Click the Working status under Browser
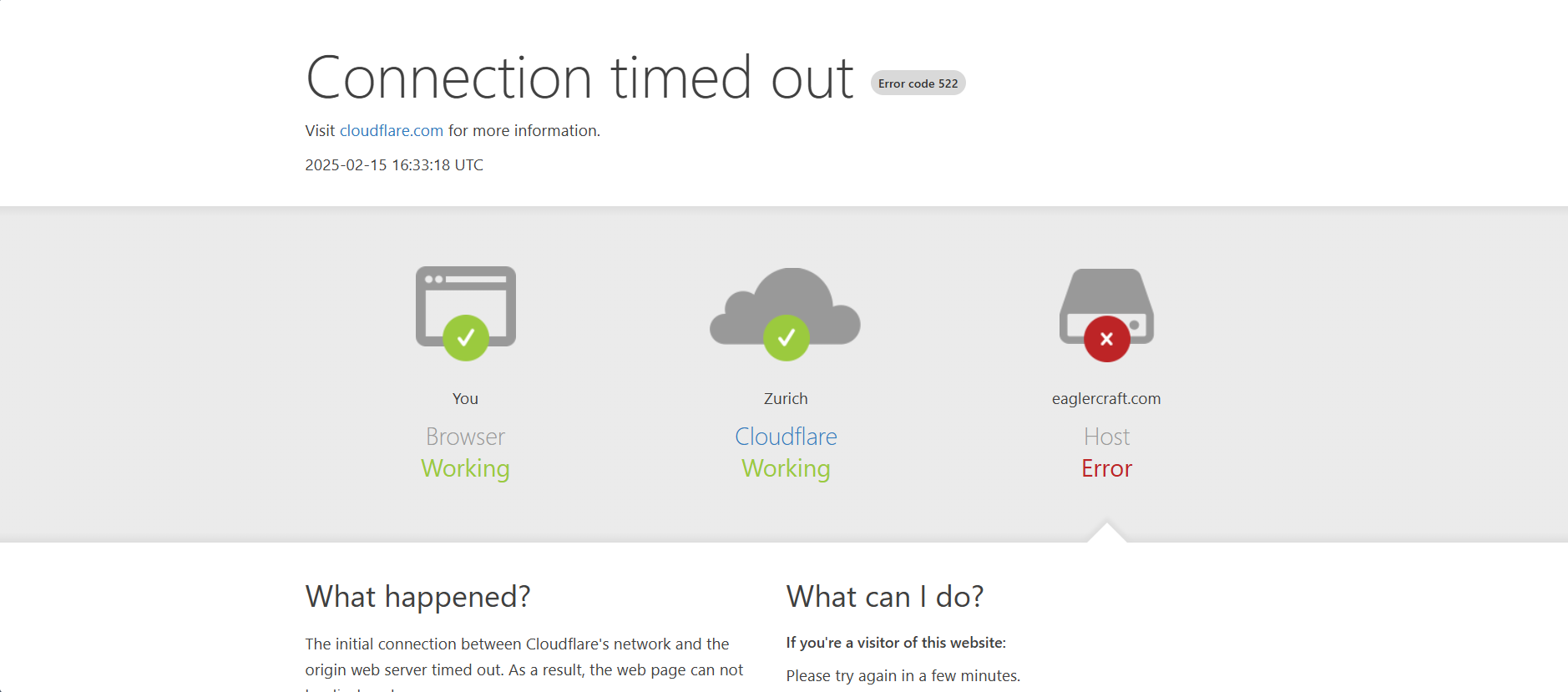The width and height of the screenshot is (1568, 692). click(x=465, y=468)
